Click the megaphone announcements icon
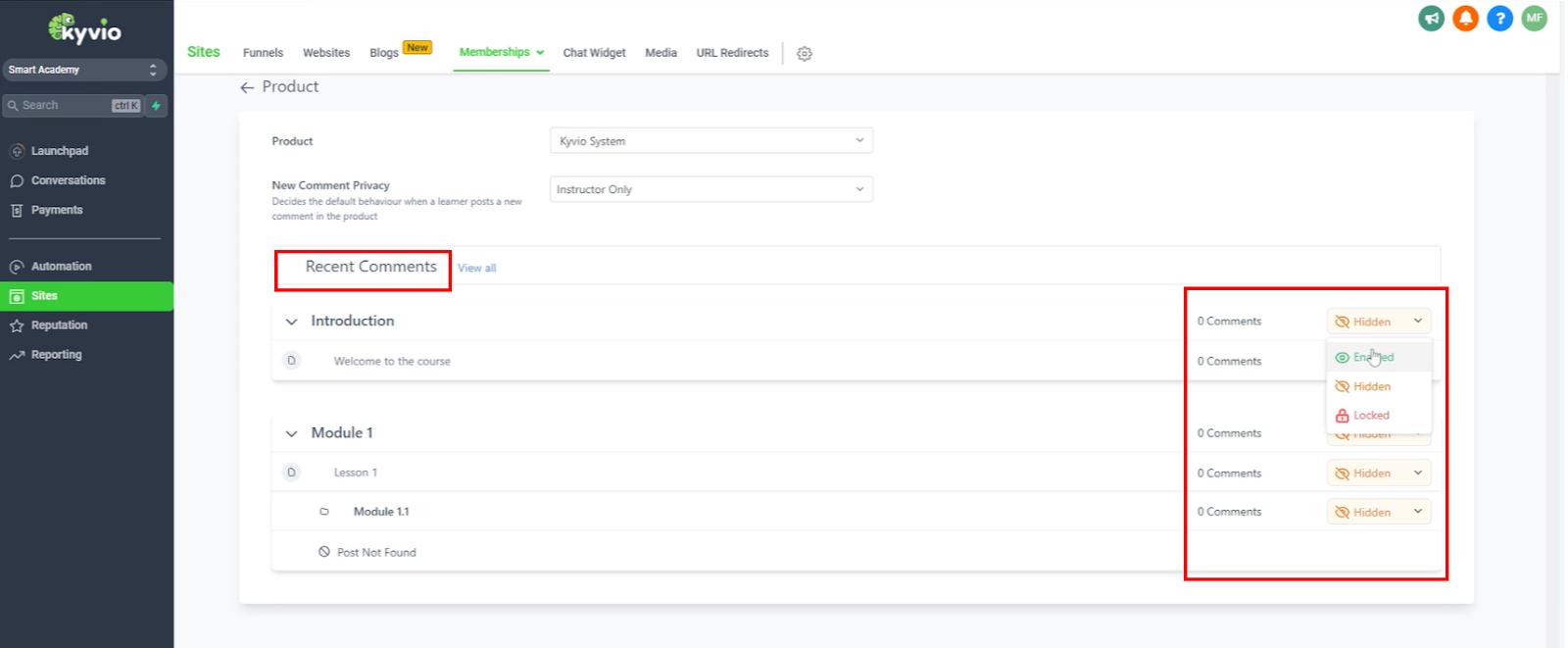Screen dimensions: 1568x648 (x=1431, y=19)
